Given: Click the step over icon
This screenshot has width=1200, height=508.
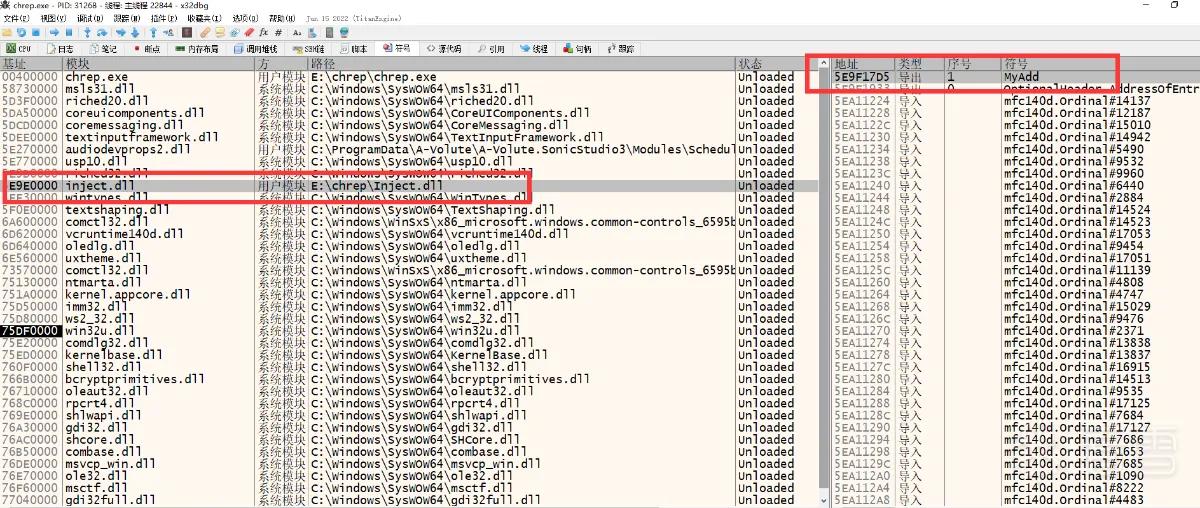Looking at the screenshot, I should [x=102, y=32].
